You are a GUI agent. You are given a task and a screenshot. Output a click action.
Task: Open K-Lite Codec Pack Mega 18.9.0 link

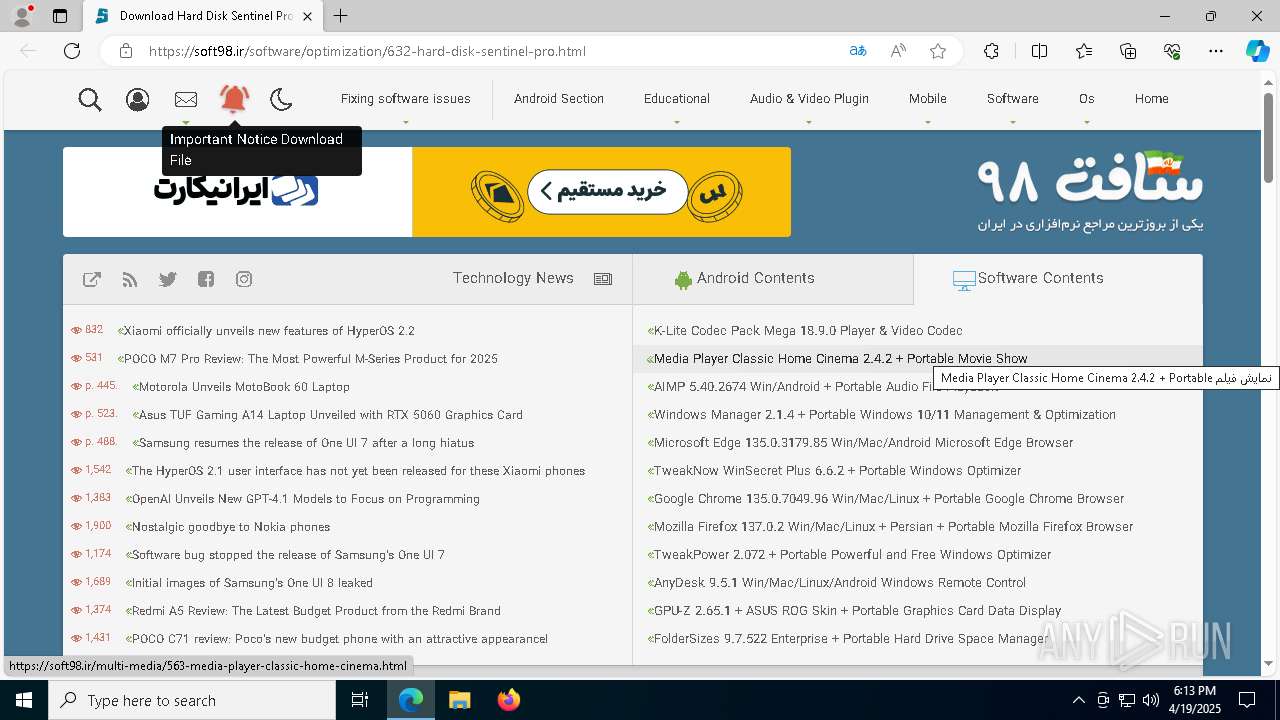pos(808,331)
